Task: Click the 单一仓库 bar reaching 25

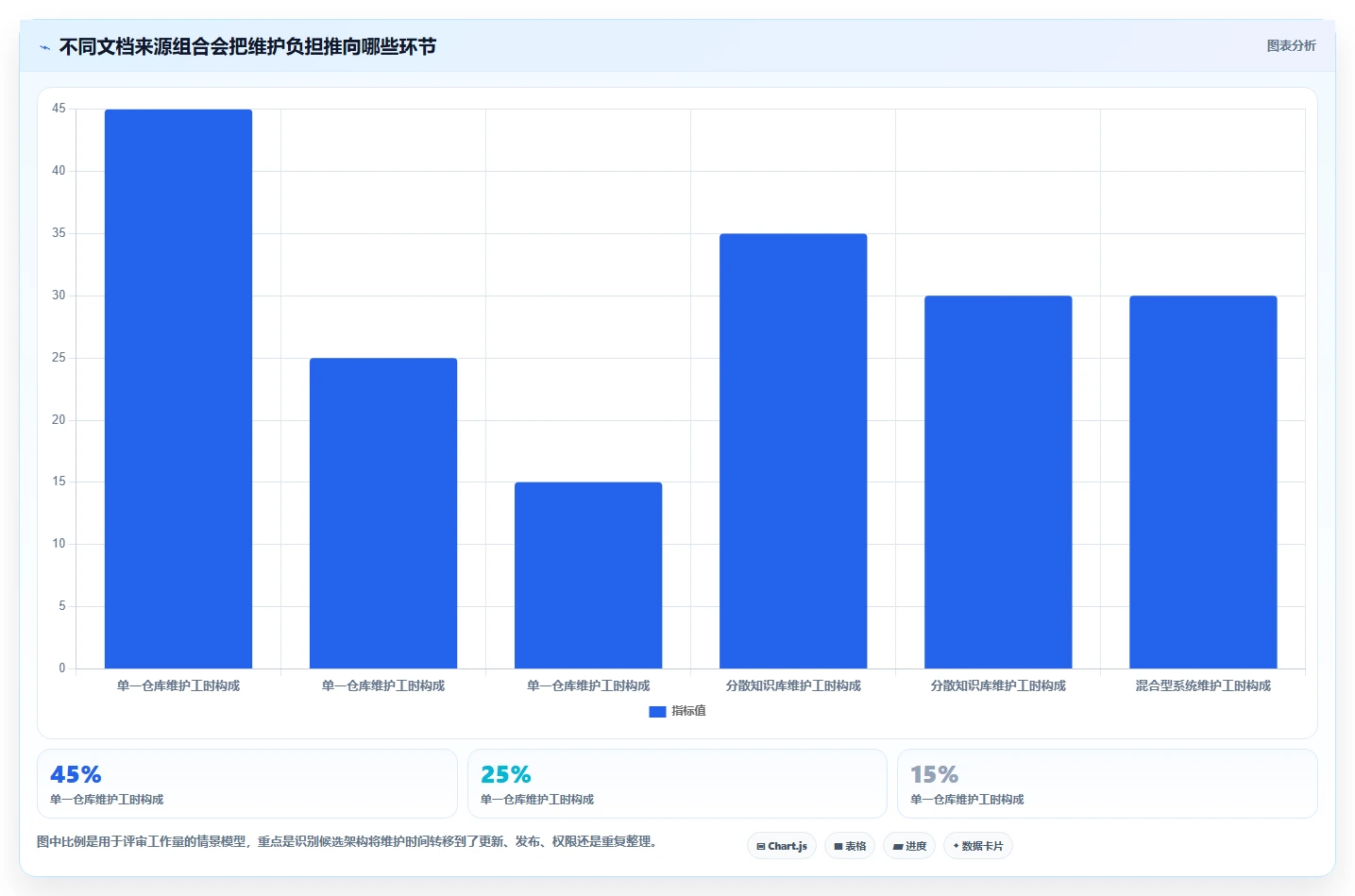Action: (383, 514)
